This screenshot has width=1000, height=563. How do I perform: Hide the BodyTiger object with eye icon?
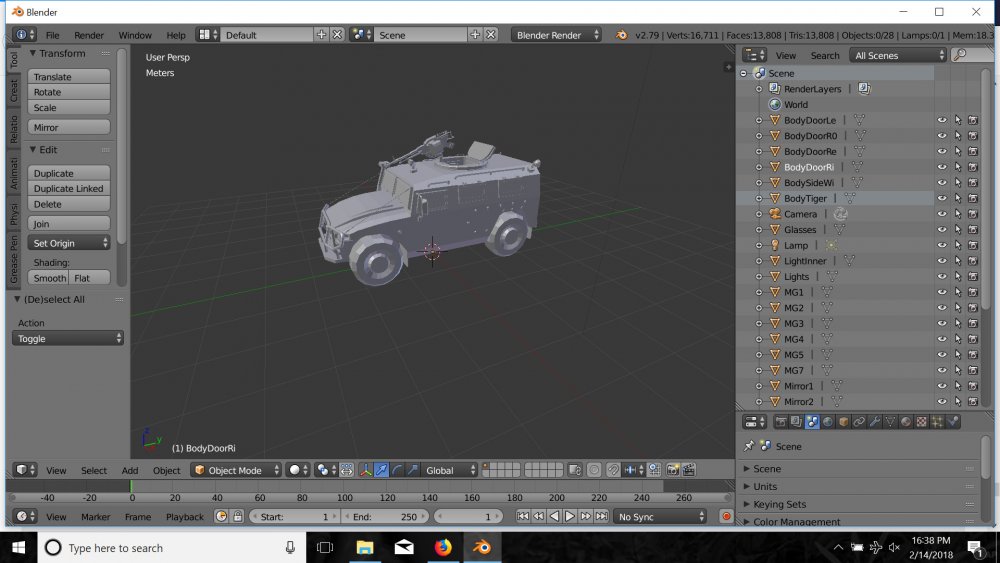pos(942,198)
